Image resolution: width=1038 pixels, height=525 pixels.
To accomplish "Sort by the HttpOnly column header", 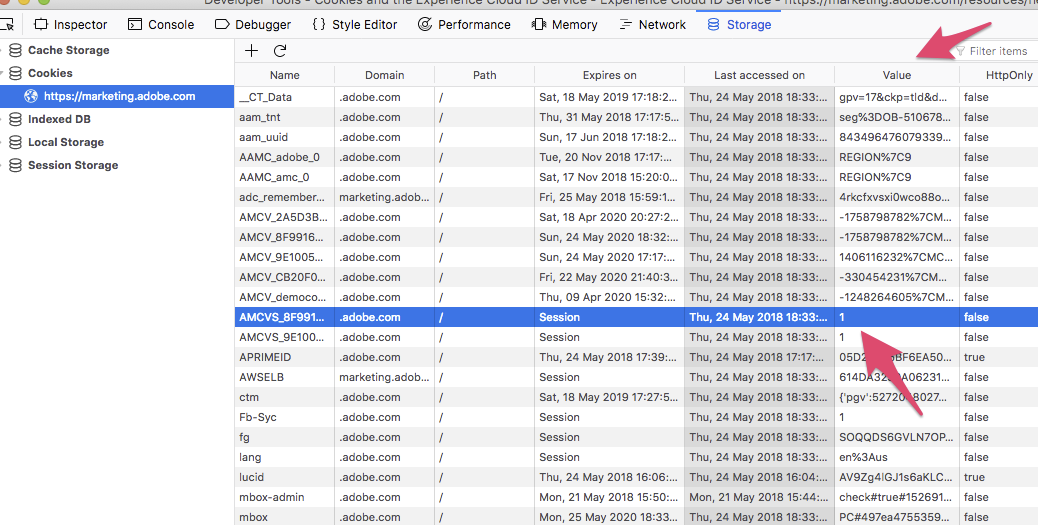I will (x=999, y=75).
